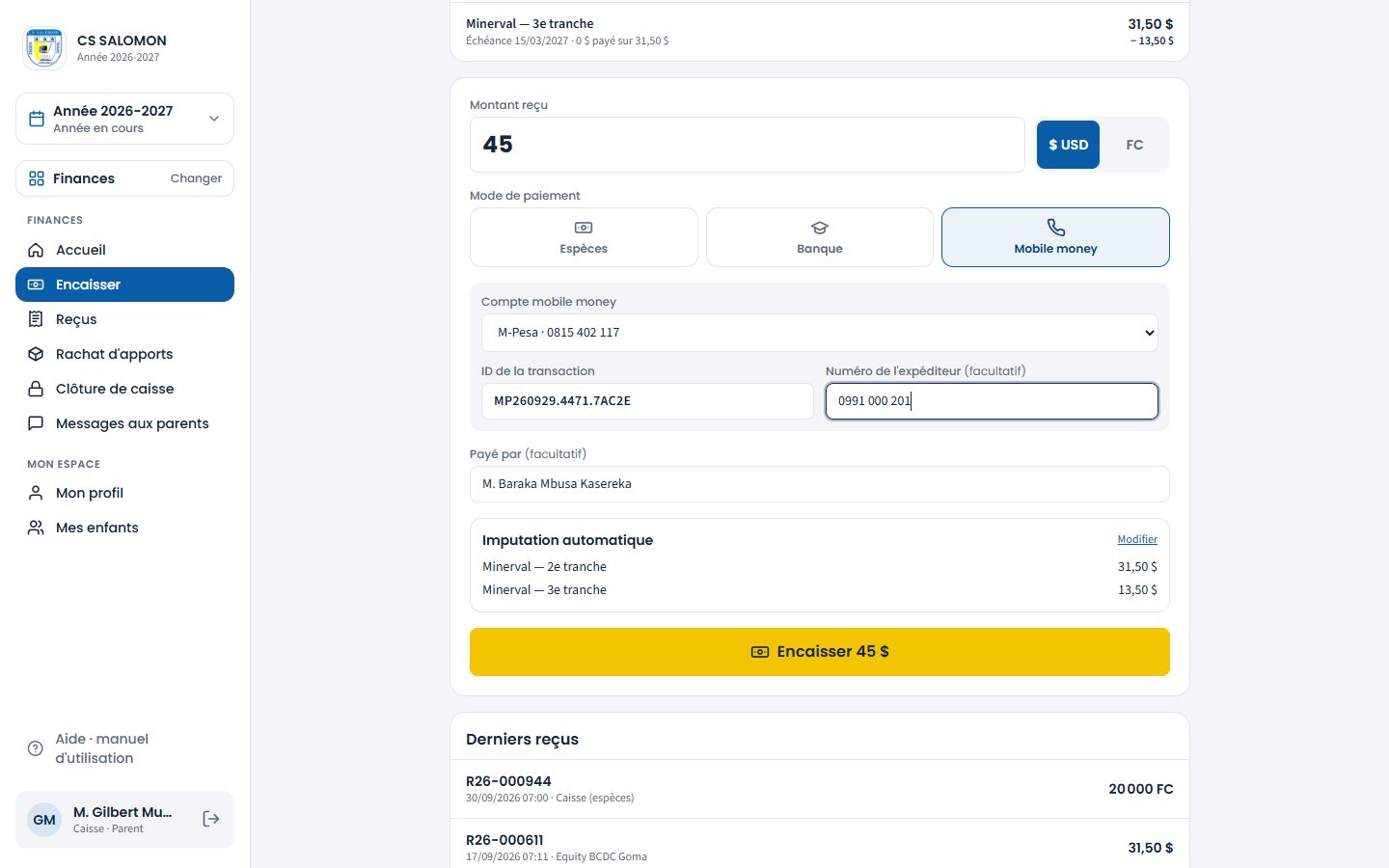Click the Montant reçu amount field
This screenshot has height=868, width=1389.
pos(748,145)
